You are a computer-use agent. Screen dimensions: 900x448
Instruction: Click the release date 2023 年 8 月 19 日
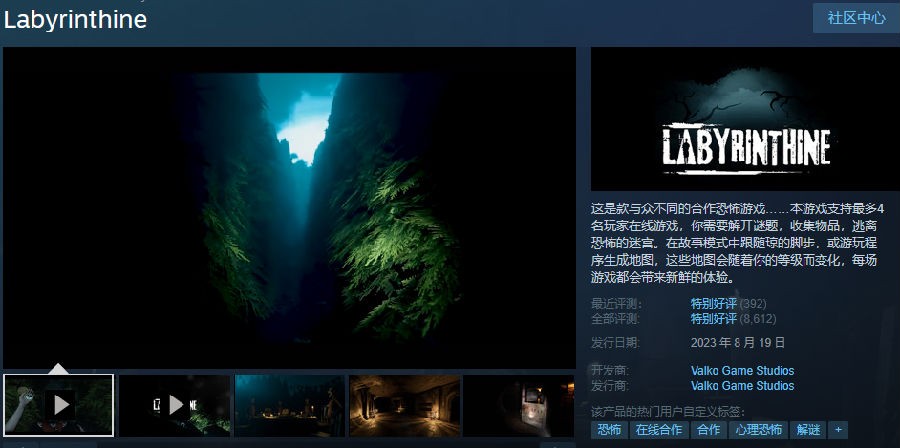[x=738, y=343]
